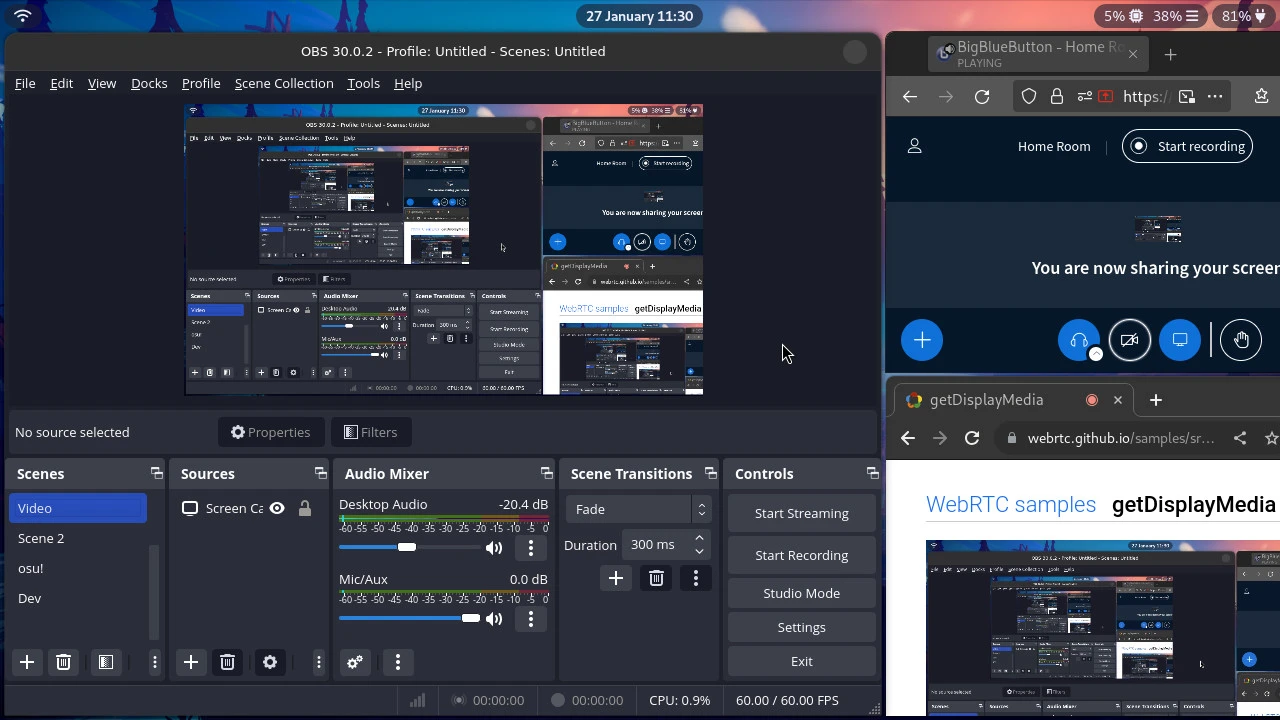Open scene filters icon in Scenes toolbar
Screen dimensions: 1280x720
[x=105, y=662]
